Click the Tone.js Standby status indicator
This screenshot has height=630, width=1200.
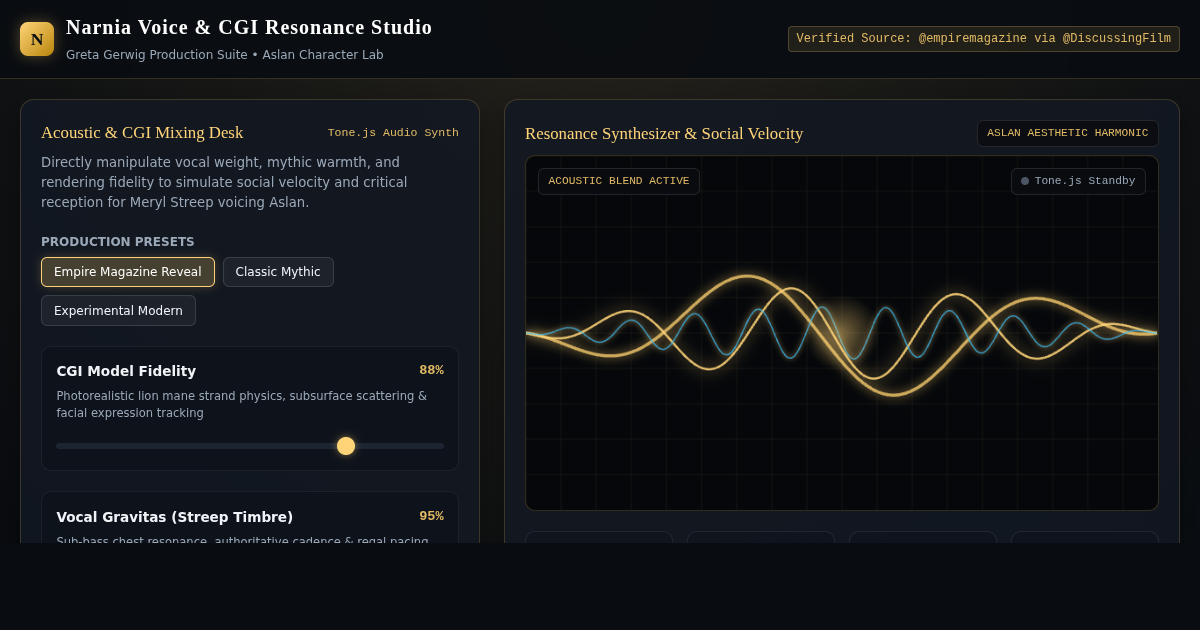point(1078,181)
